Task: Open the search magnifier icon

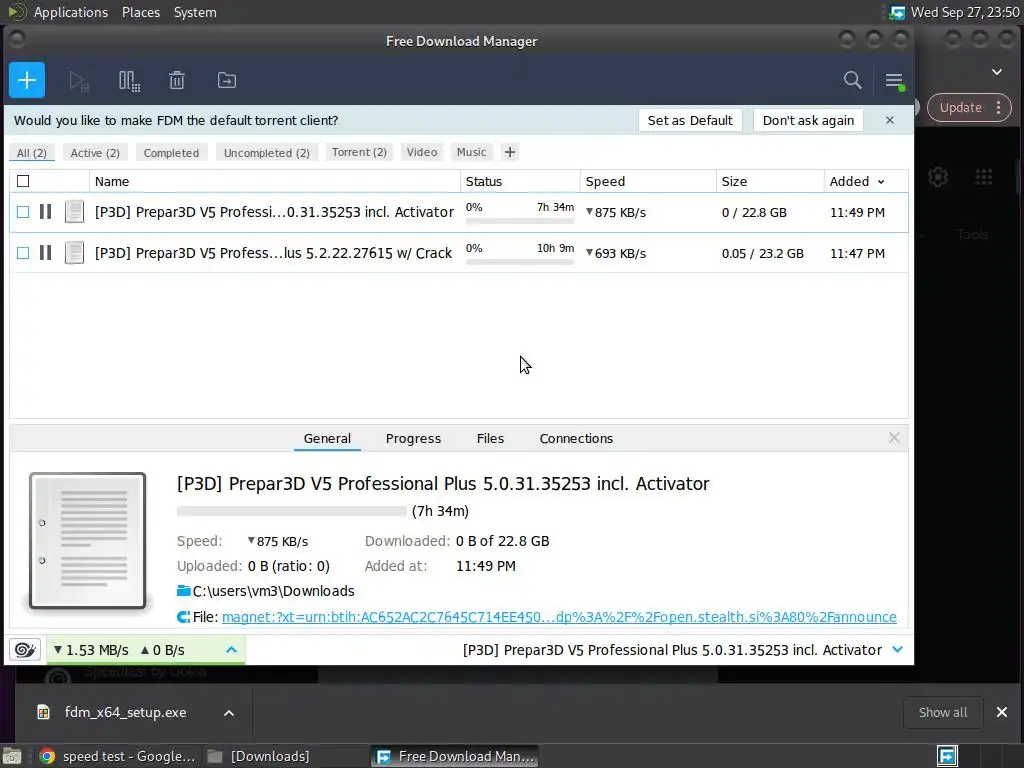Action: (x=852, y=80)
